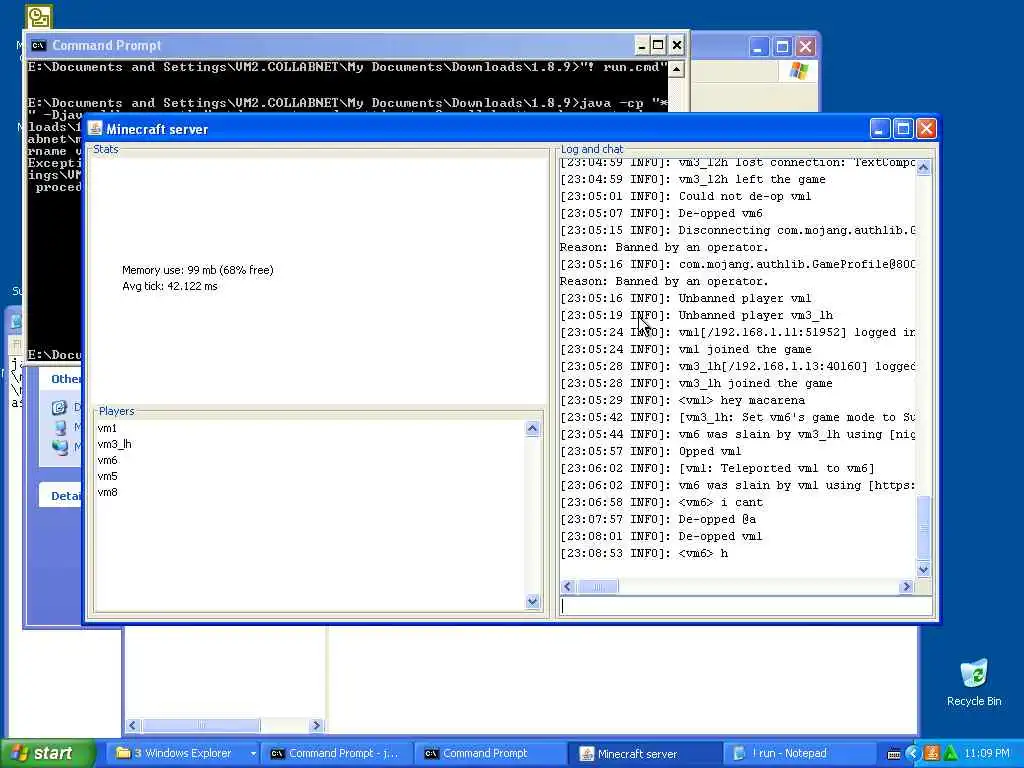Click log line '<vm6> i cant'

click(662, 502)
